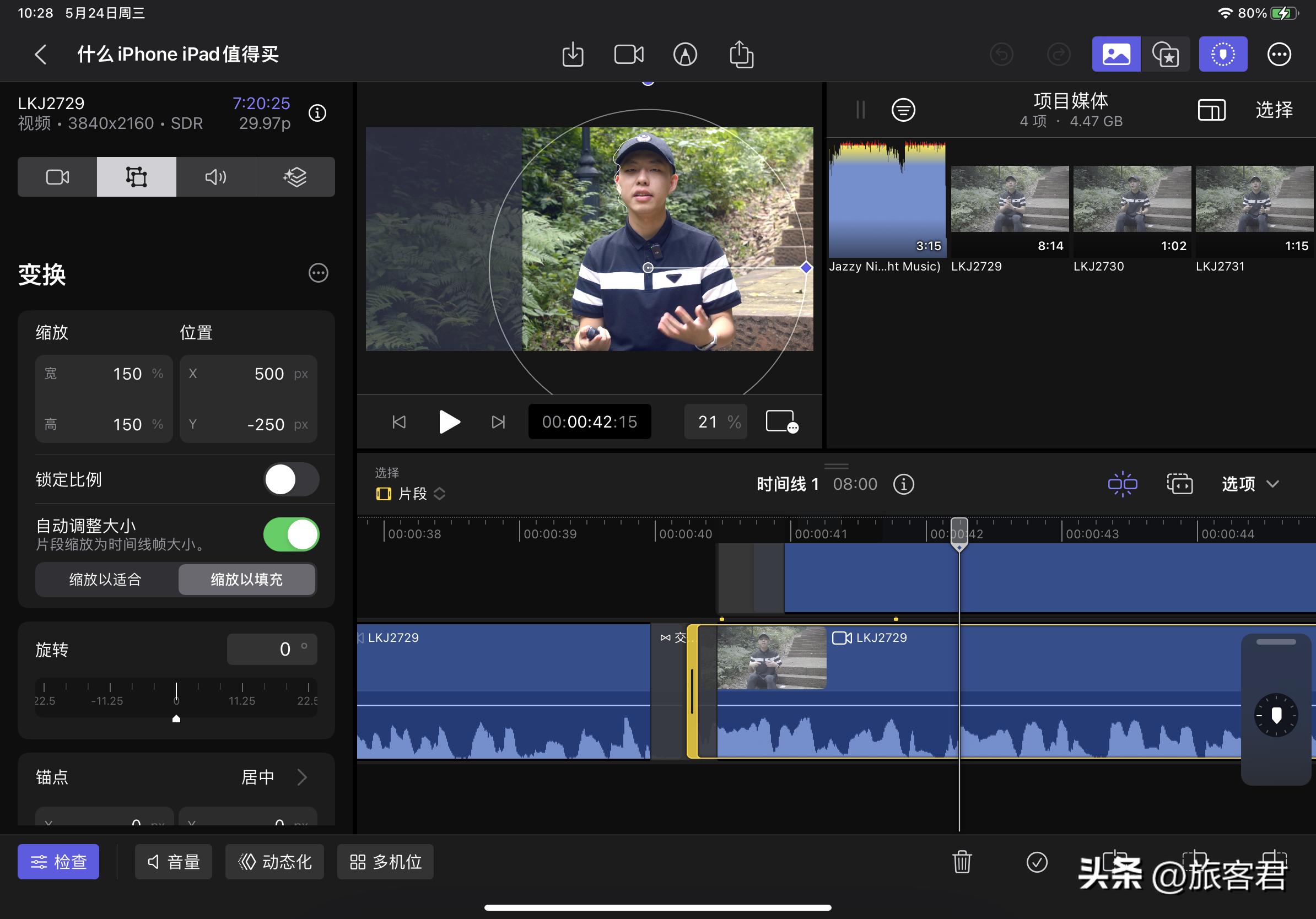Open the filter icon in project media panel
This screenshot has width=1316, height=919.
pos(903,110)
